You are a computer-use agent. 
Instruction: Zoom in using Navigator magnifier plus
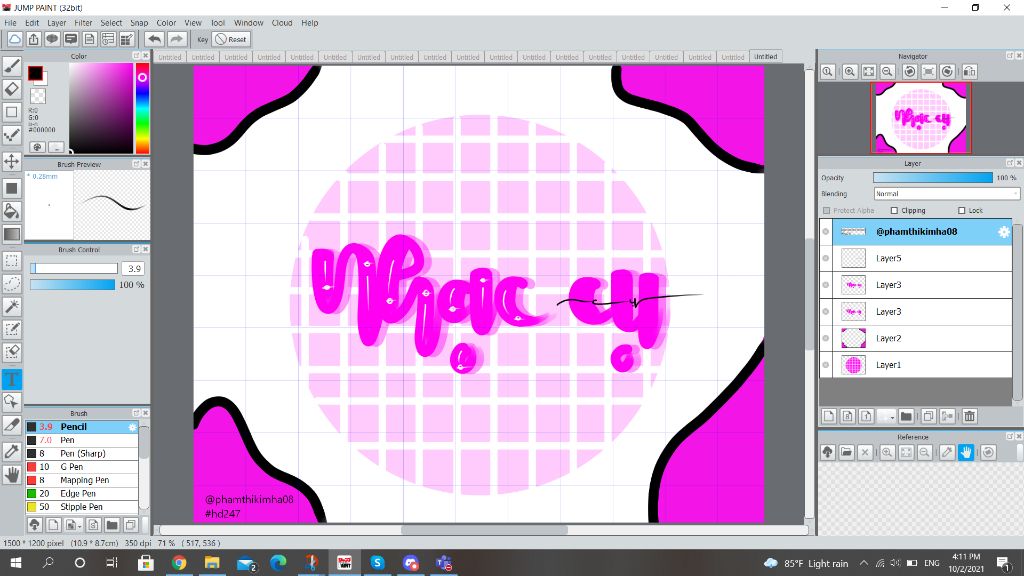(x=850, y=71)
